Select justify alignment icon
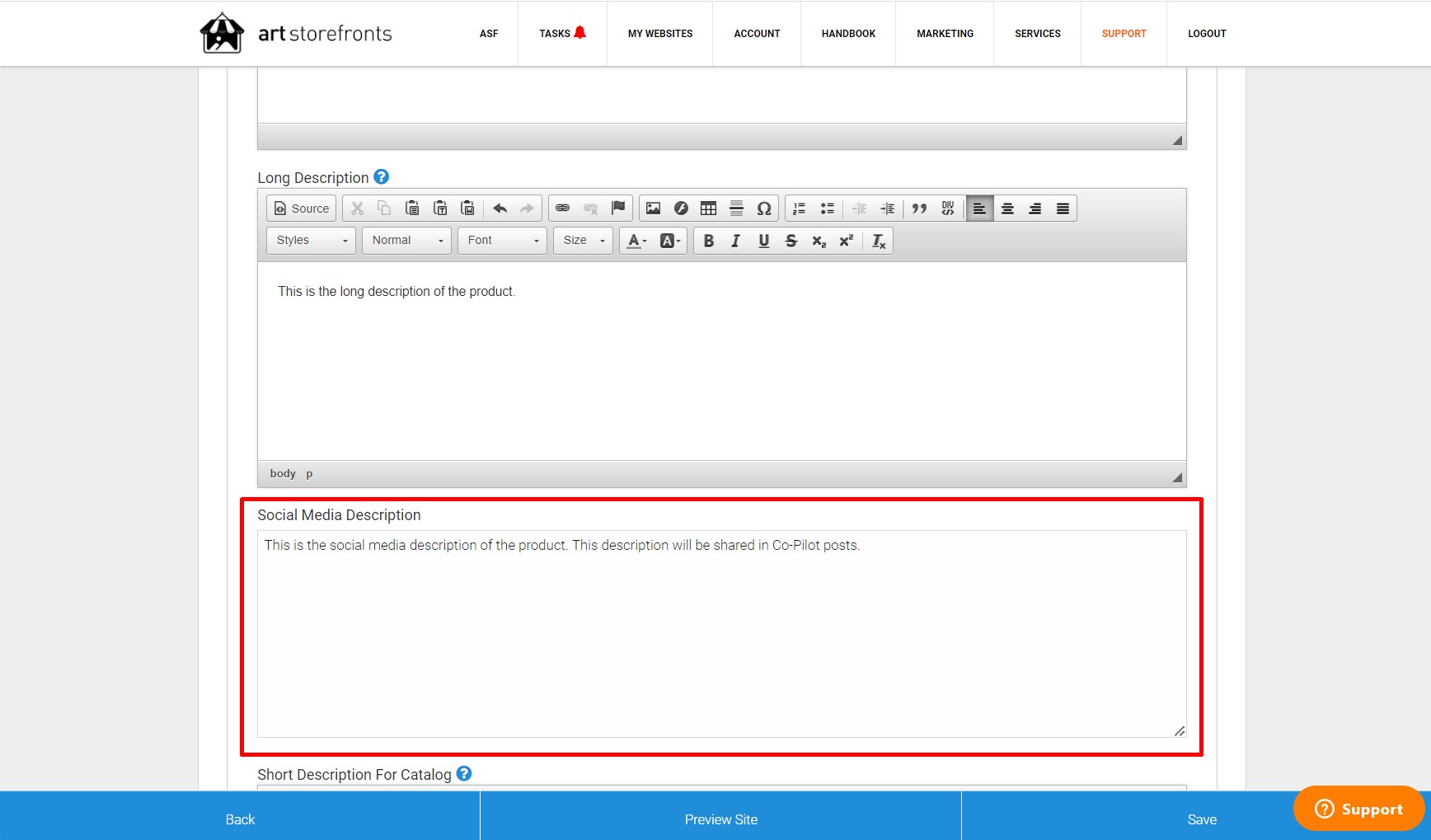This screenshot has height=840, width=1431. (x=1063, y=209)
